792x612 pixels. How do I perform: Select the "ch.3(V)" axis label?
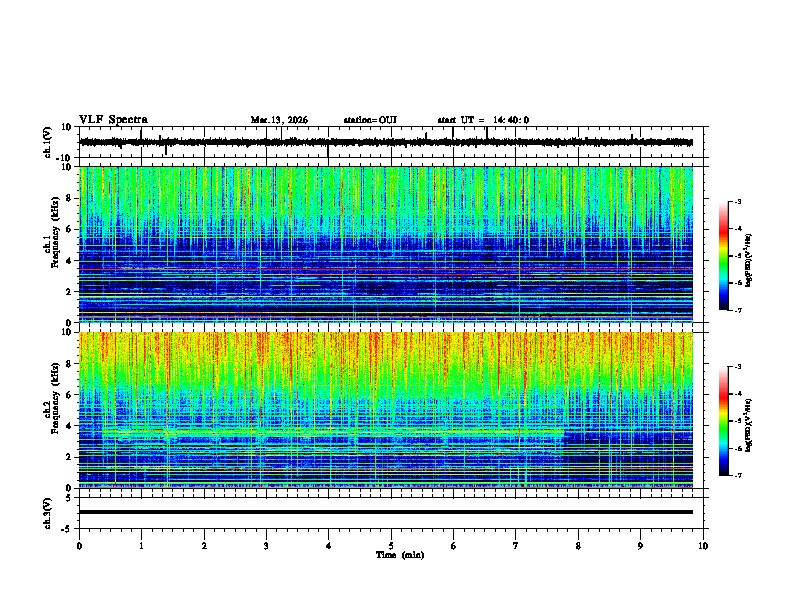tap(48, 513)
